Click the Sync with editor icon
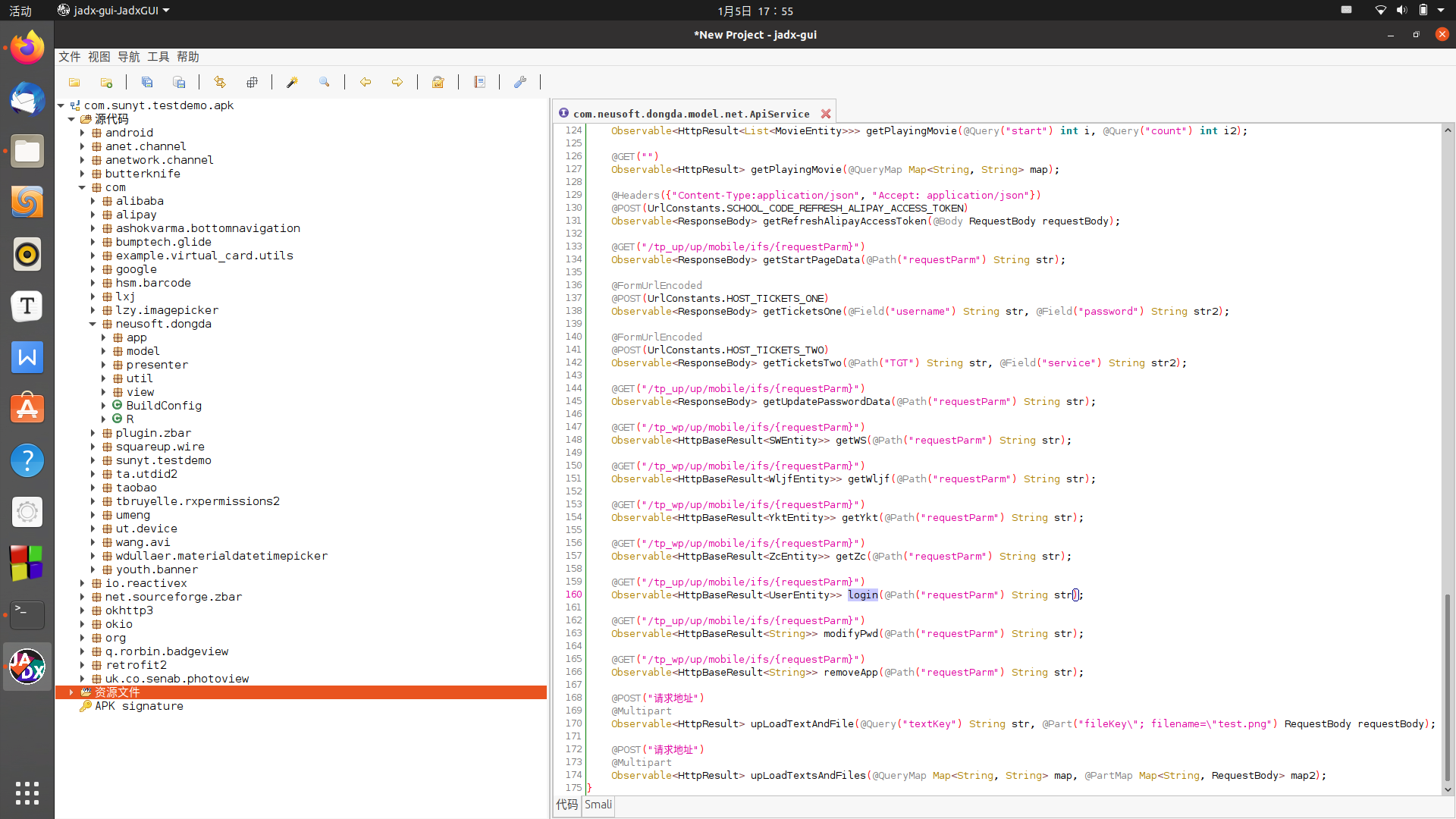The height and width of the screenshot is (819, 1456). pos(220,82)
